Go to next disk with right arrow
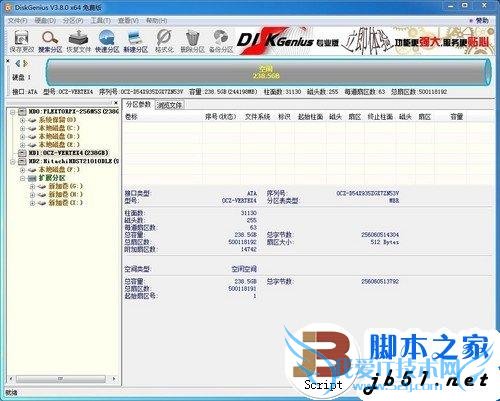500x401 pixels. (x=25, y=63)
